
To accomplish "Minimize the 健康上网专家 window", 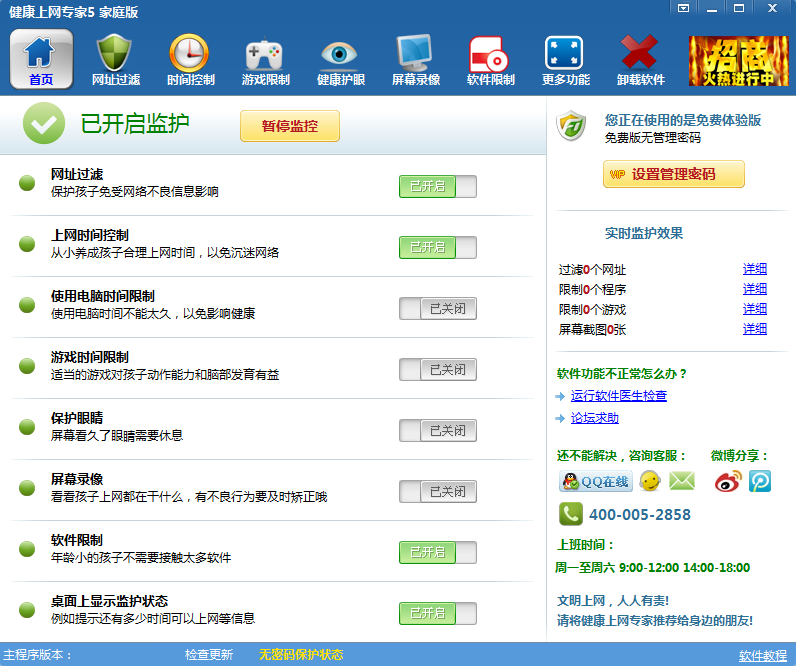I will click(712, 8).
